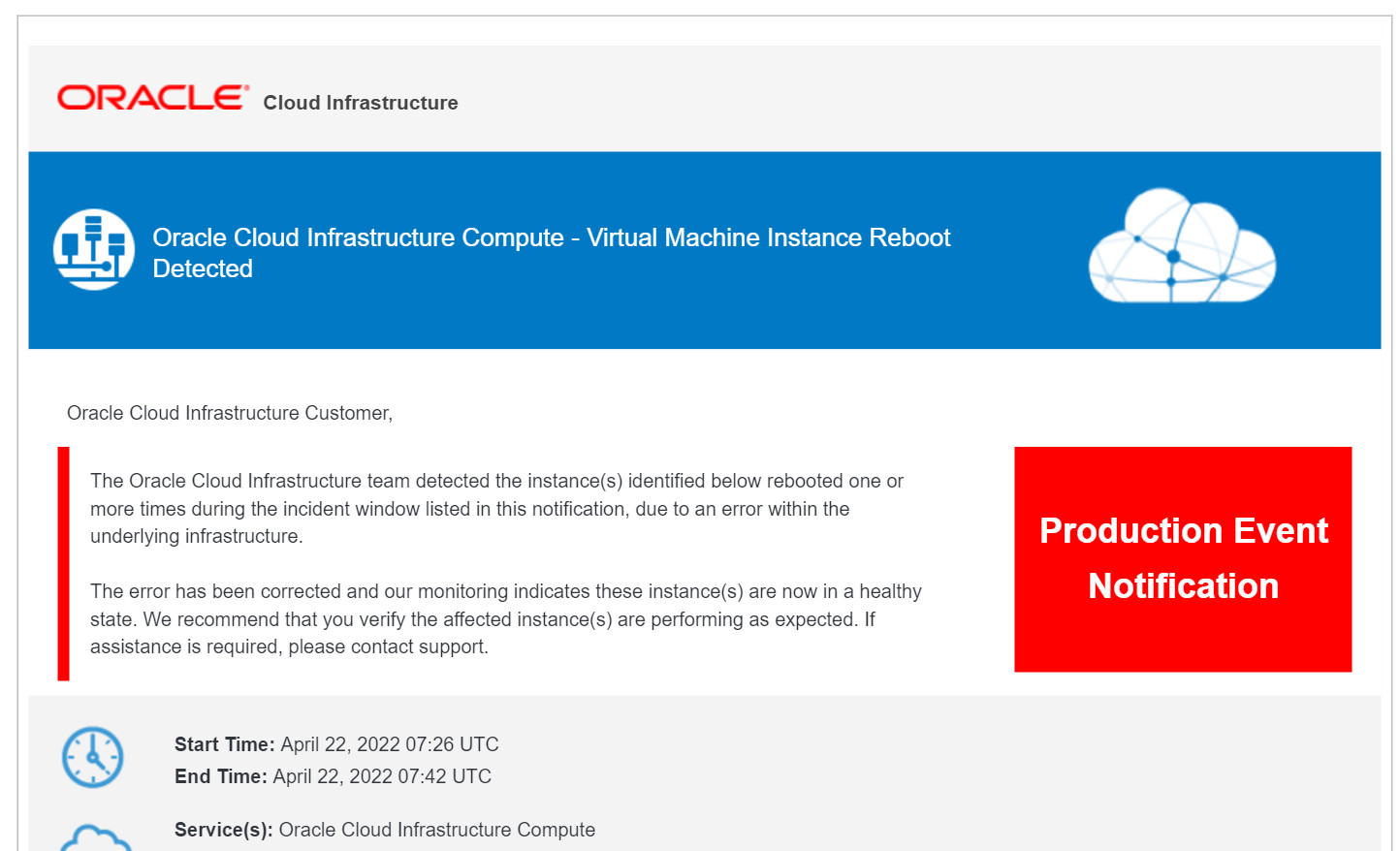This screenshot has height=851, width=1400.
Task: Click the red Production Event Notification box
Action: (1183, 559)
